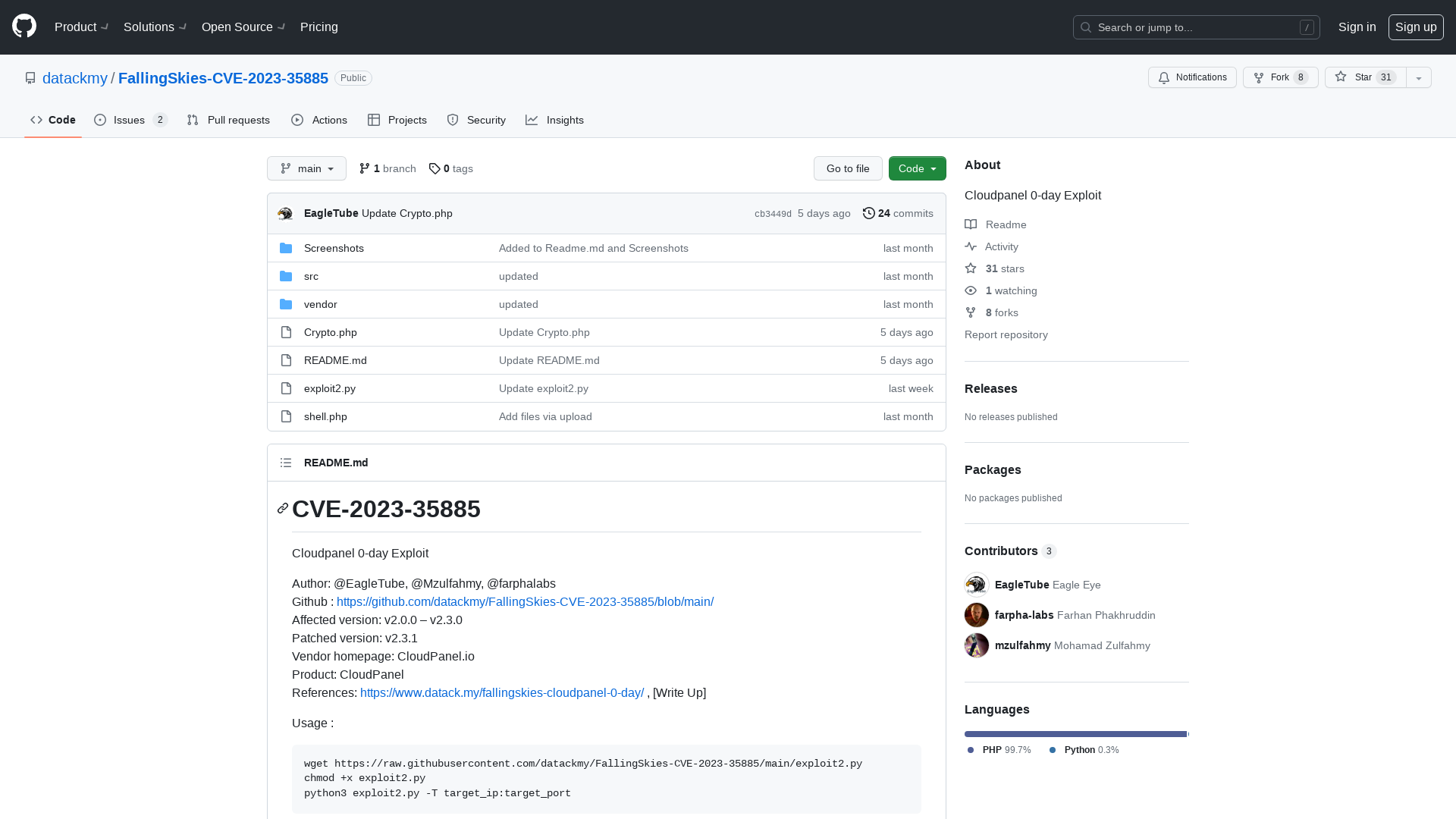Screen dimensions: 1456x819
Task: Open the main branch selector dropdown
Action: [x=306, y=168]
